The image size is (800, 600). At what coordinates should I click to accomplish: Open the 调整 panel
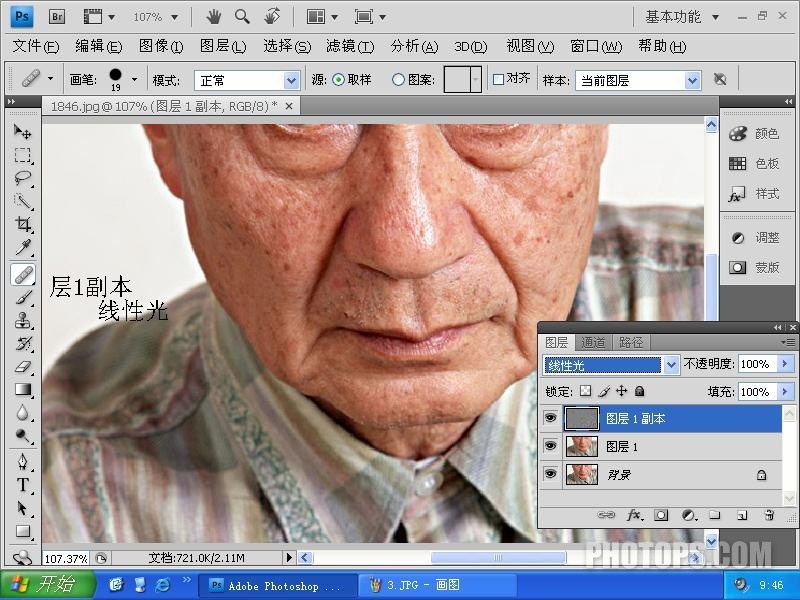[x=754, y=238]
